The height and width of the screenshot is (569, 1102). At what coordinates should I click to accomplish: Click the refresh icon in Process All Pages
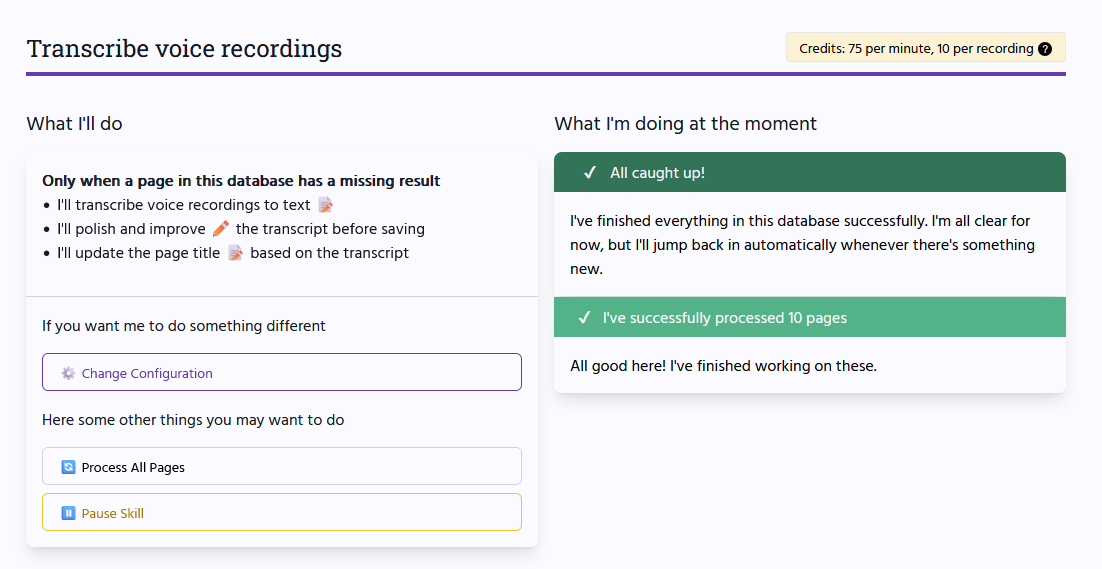click(x=68, y=467)
